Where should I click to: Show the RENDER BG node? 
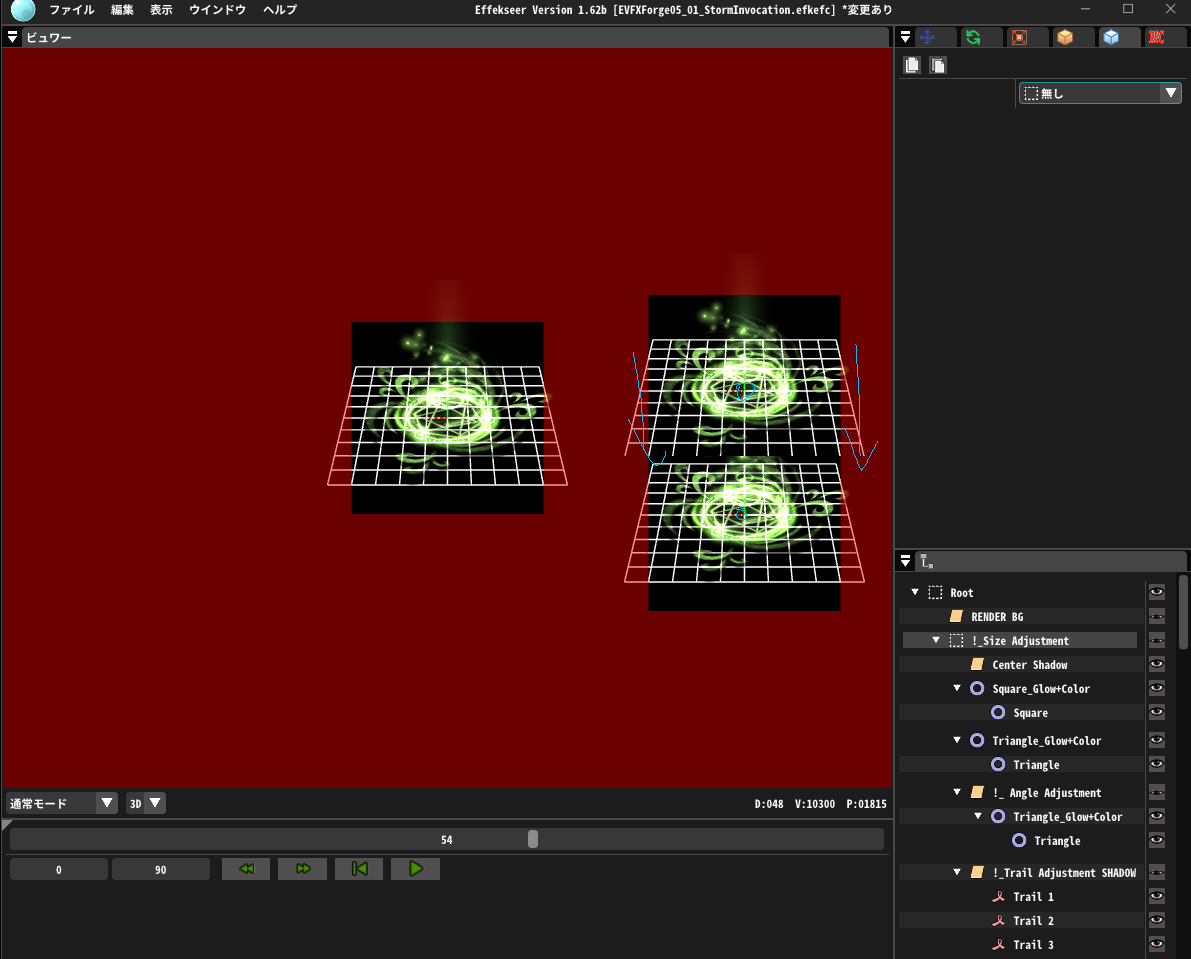(x=1157, y=617)
